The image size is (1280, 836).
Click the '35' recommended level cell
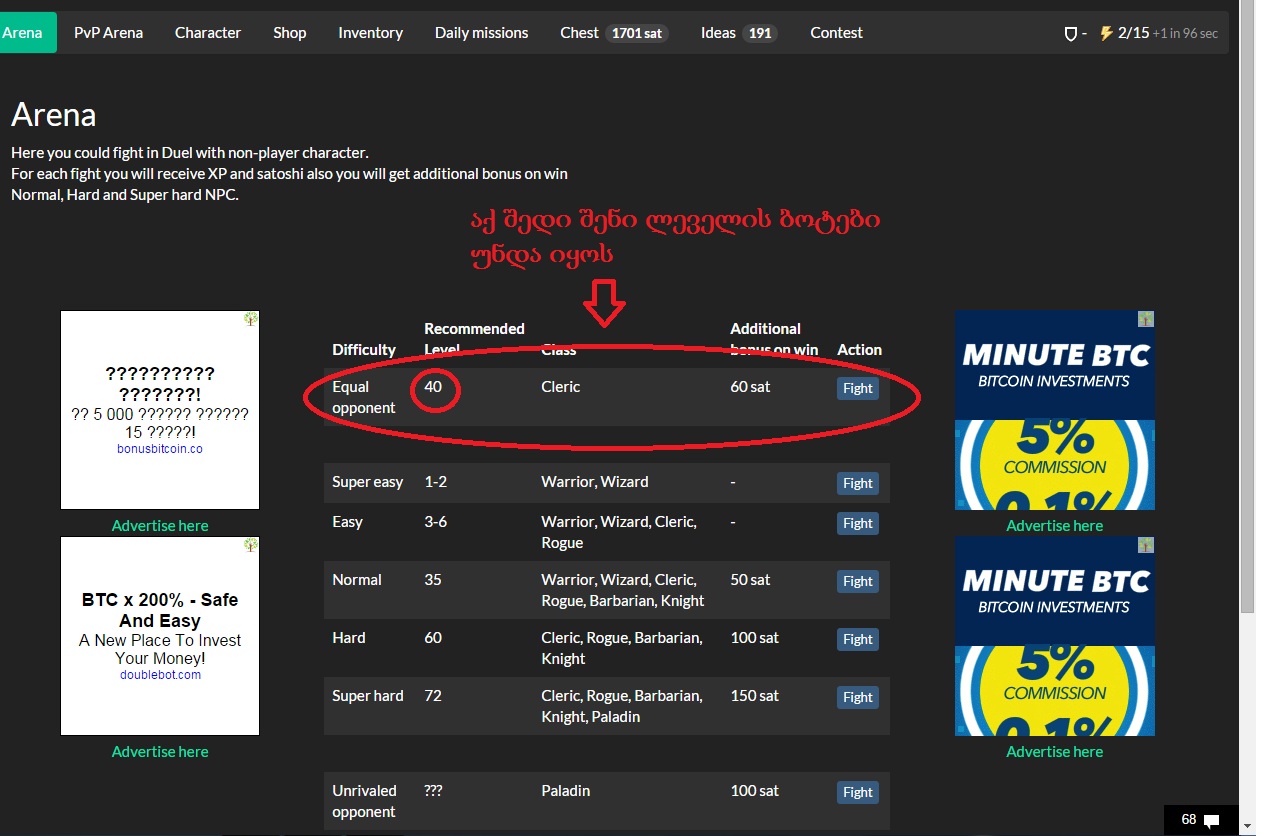[x=433, y=580]
